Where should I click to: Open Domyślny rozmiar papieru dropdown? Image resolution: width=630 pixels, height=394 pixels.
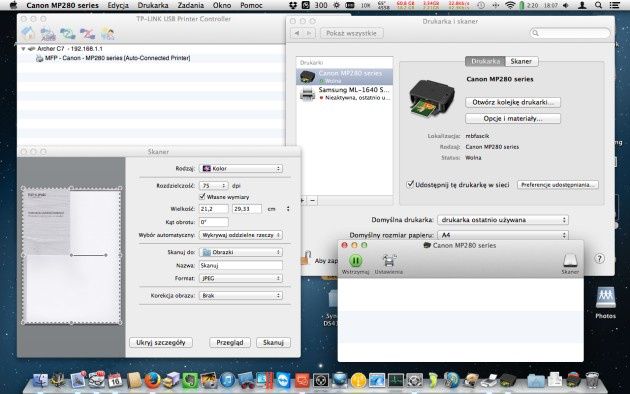click(x=503, y=235)
